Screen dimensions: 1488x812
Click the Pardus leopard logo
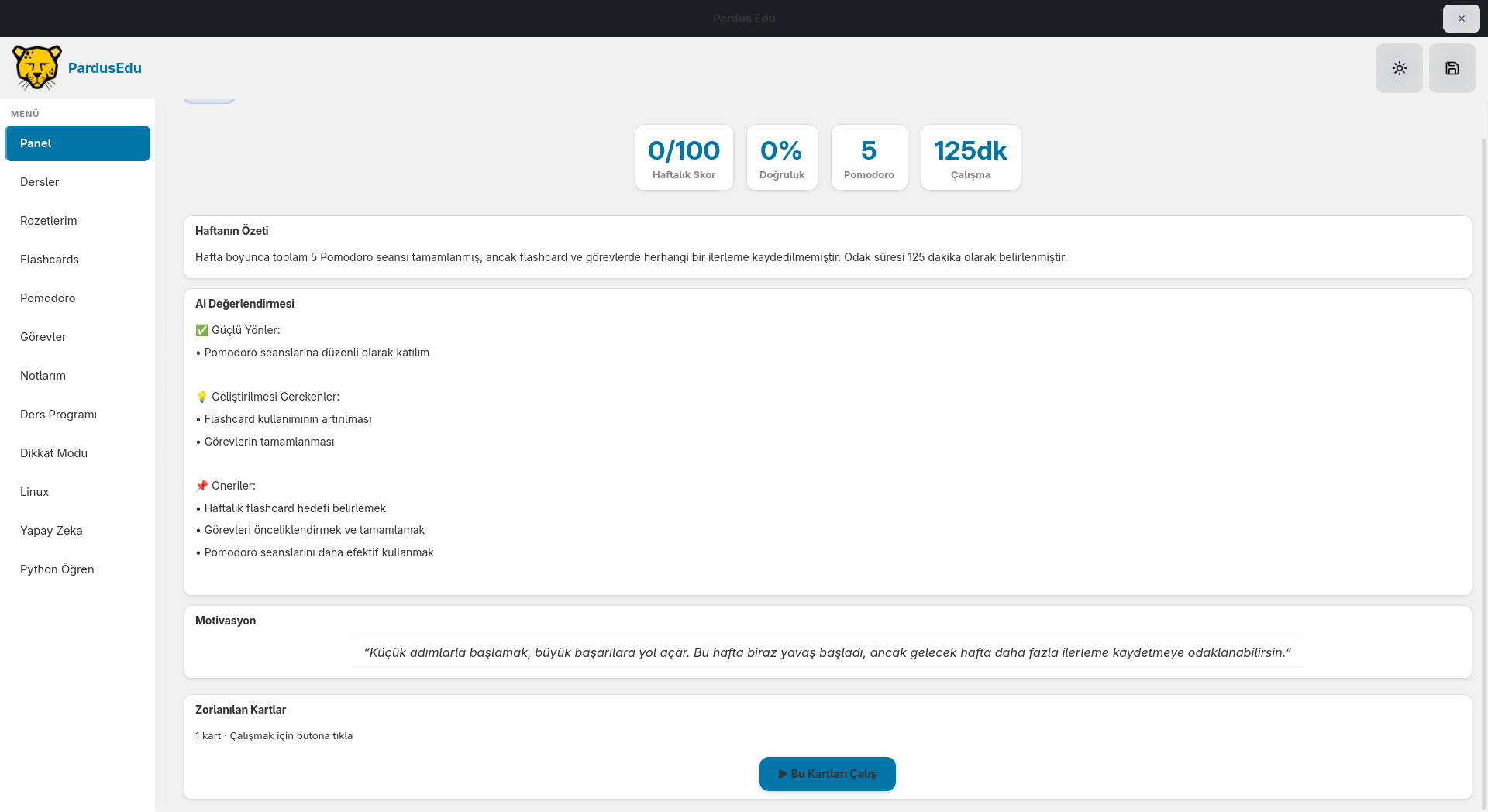click(36, 67)
